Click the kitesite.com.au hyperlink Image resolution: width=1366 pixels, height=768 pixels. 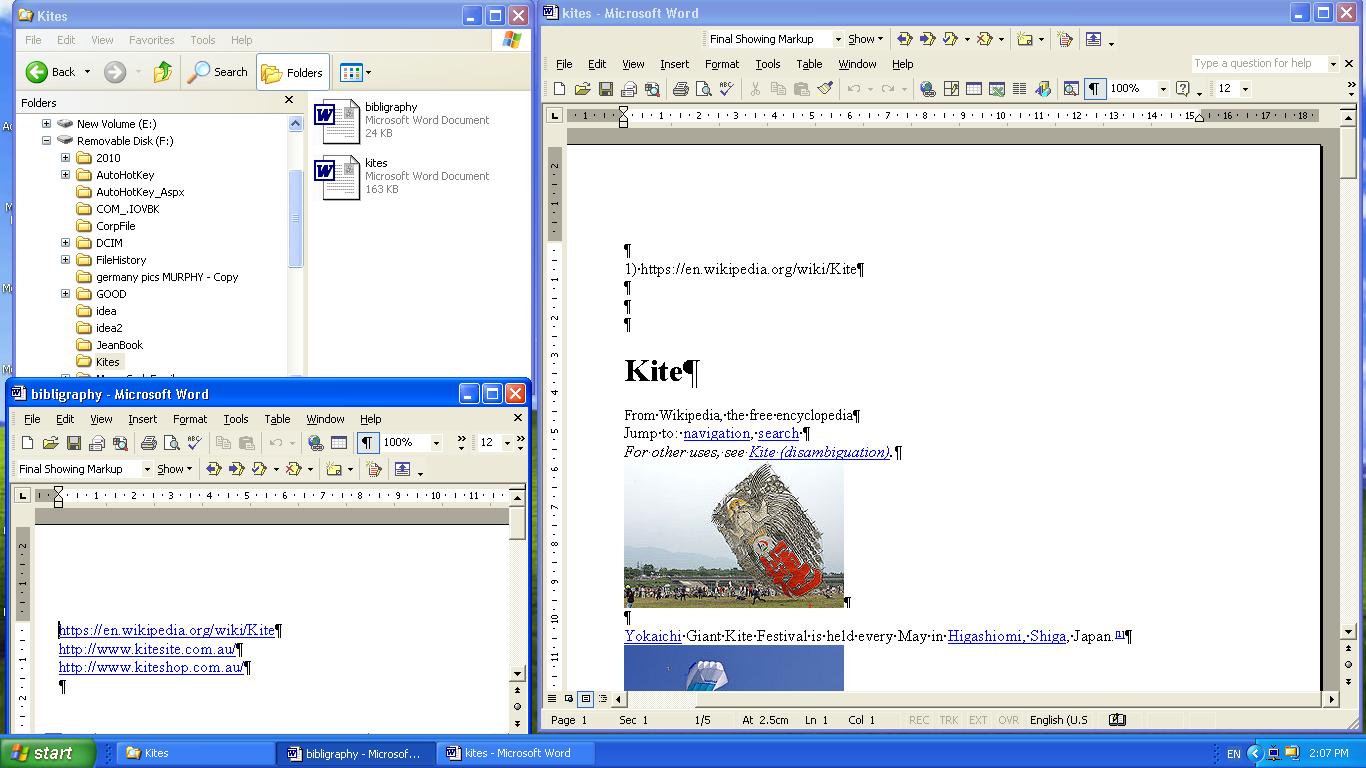tap(146, 649)
